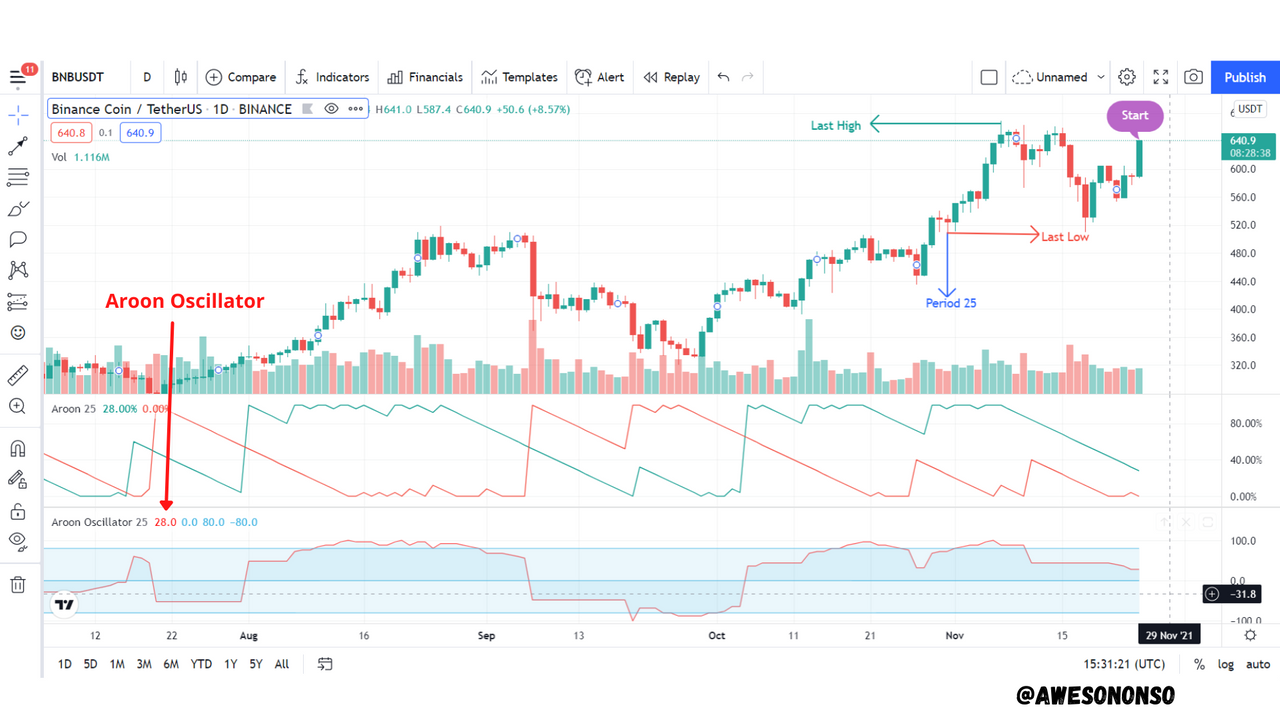Select the 1M time range

(117, 664)
